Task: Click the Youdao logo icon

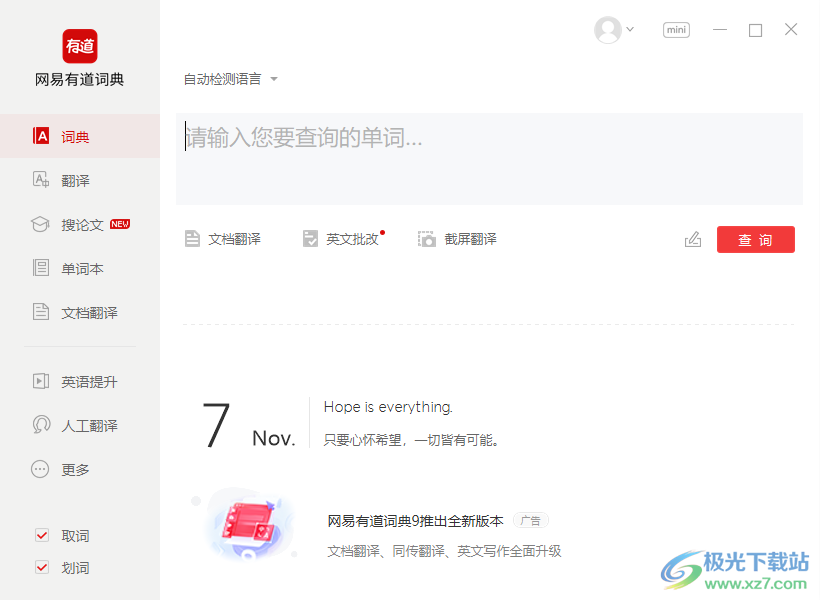Action: 80,46
